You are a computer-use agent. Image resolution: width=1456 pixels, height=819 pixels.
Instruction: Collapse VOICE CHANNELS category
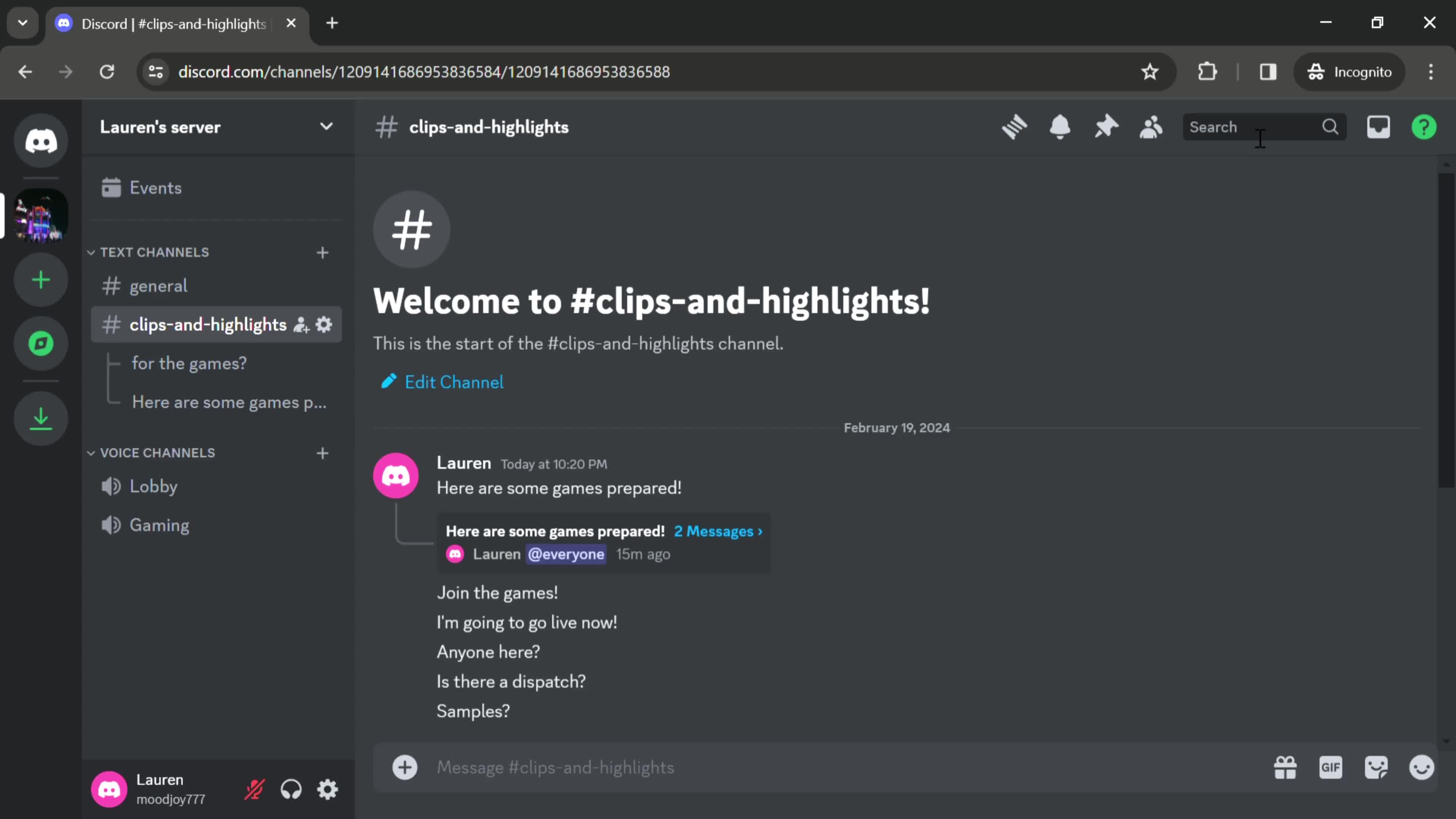[x=152, y=453]
